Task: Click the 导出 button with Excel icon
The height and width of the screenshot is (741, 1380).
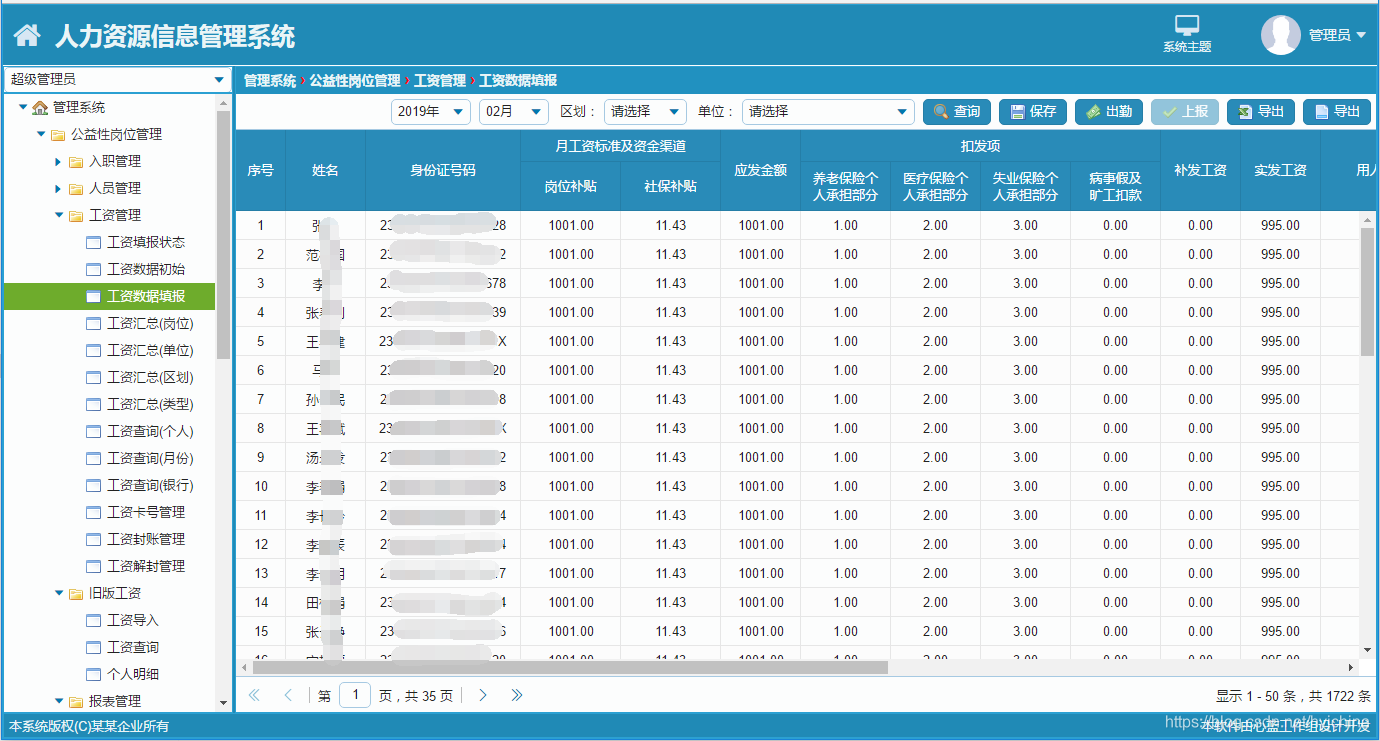Action: click(1261, 111)
